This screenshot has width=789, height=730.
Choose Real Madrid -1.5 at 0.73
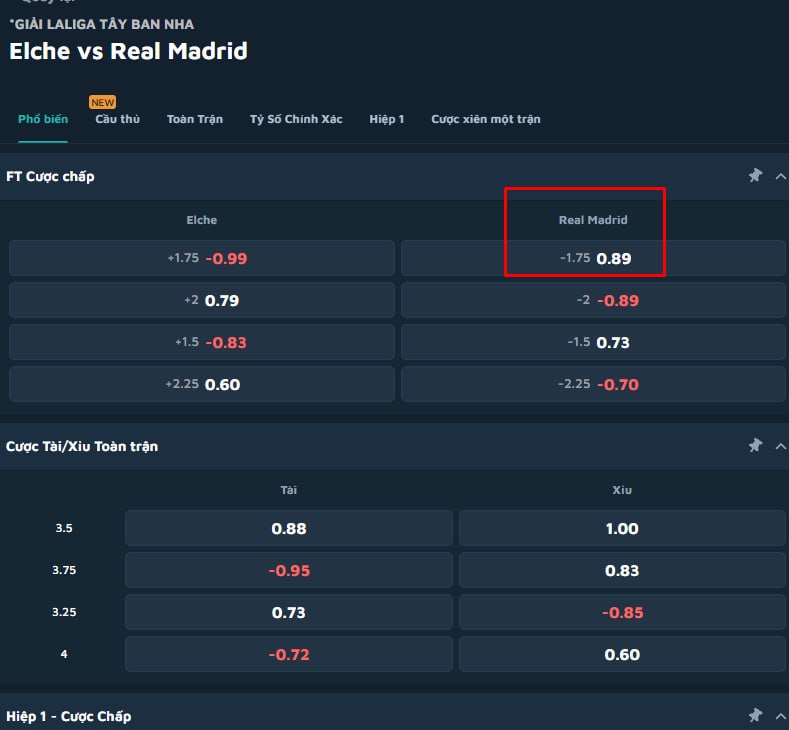[593, 342]
